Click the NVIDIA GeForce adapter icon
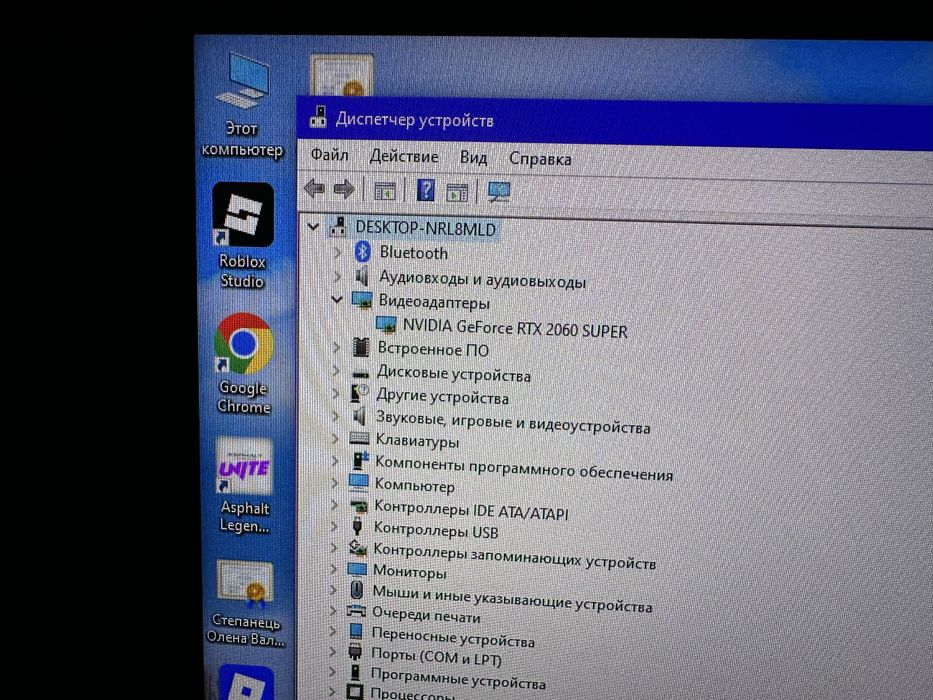Viewport: 933px width, 700px height. [x=386, y=324]
